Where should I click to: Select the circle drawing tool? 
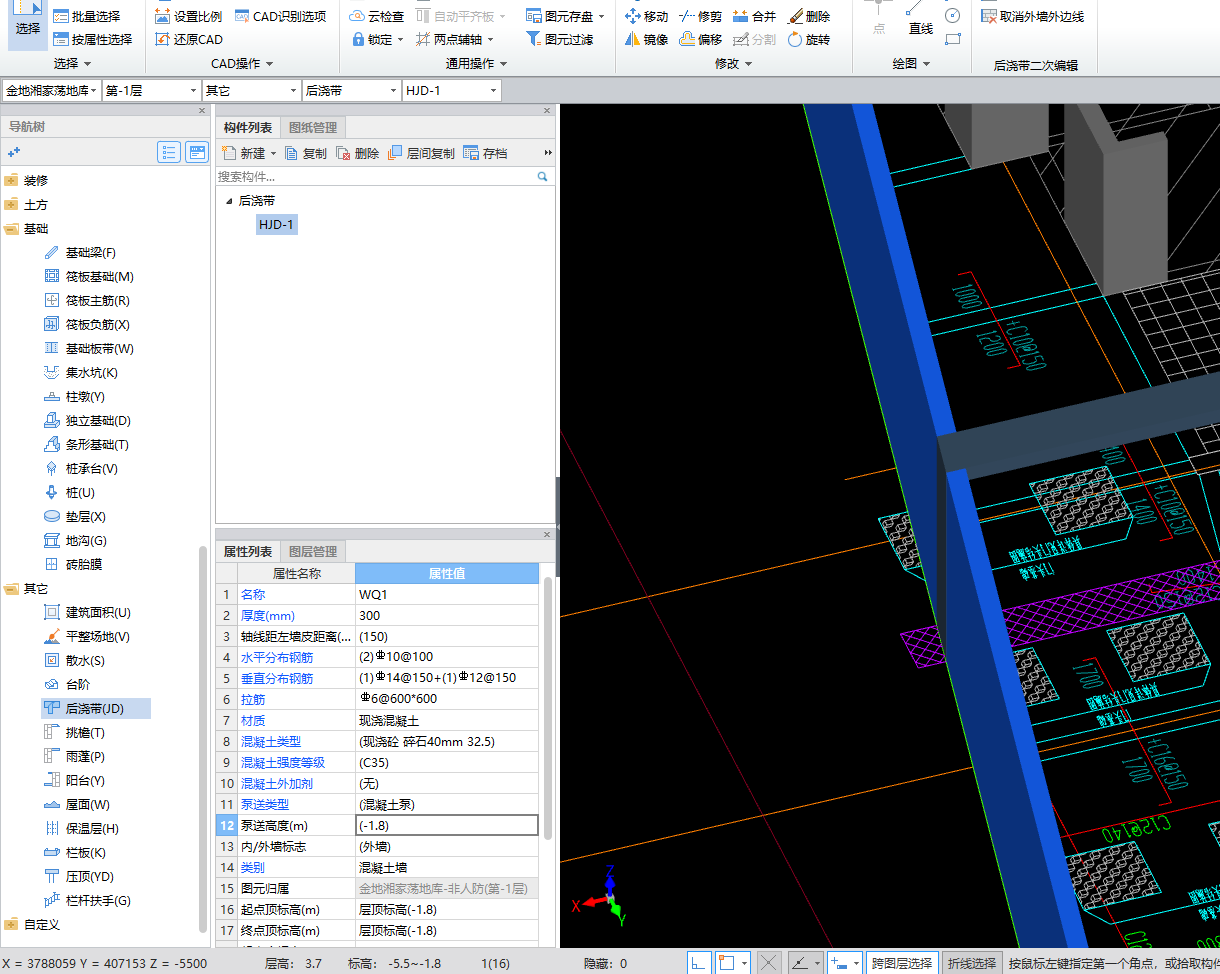[952, 16]
